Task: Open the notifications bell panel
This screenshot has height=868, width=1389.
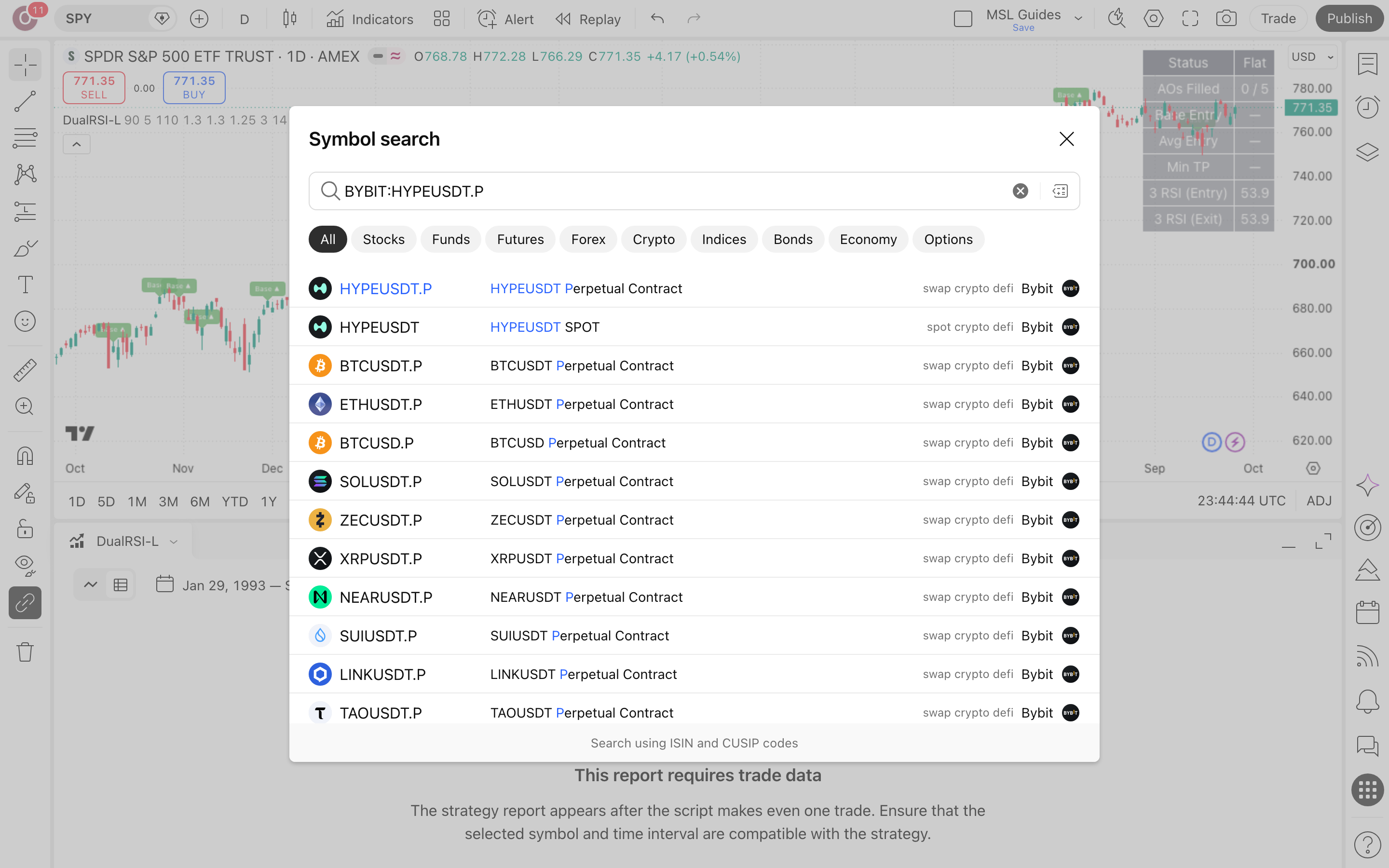Action: point(1367,702)
